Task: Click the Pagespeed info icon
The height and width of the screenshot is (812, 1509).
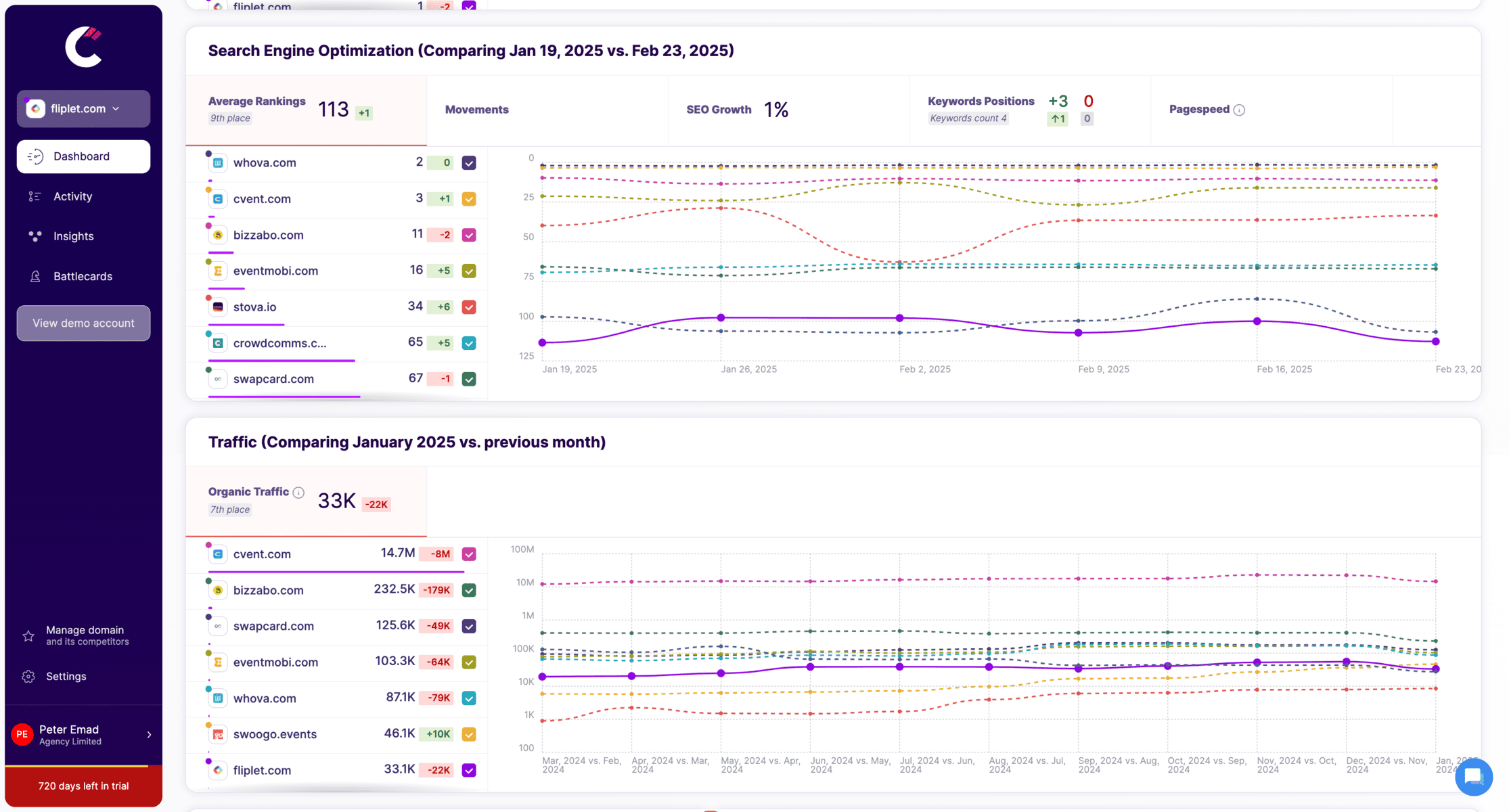Action: point(1239,110)
